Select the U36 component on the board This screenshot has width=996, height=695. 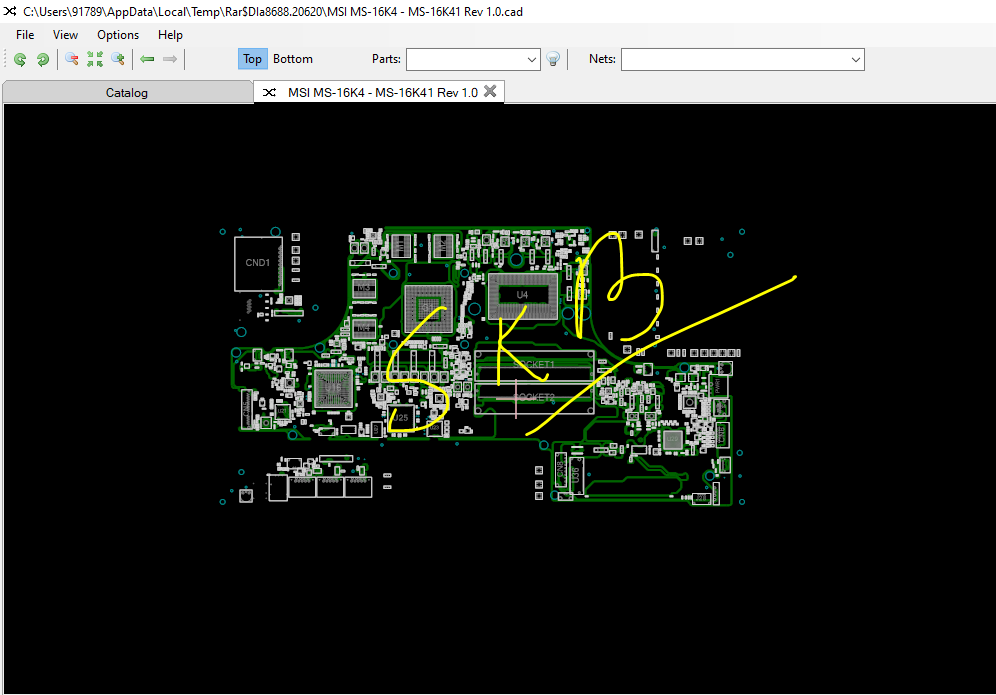coord(576,474)
